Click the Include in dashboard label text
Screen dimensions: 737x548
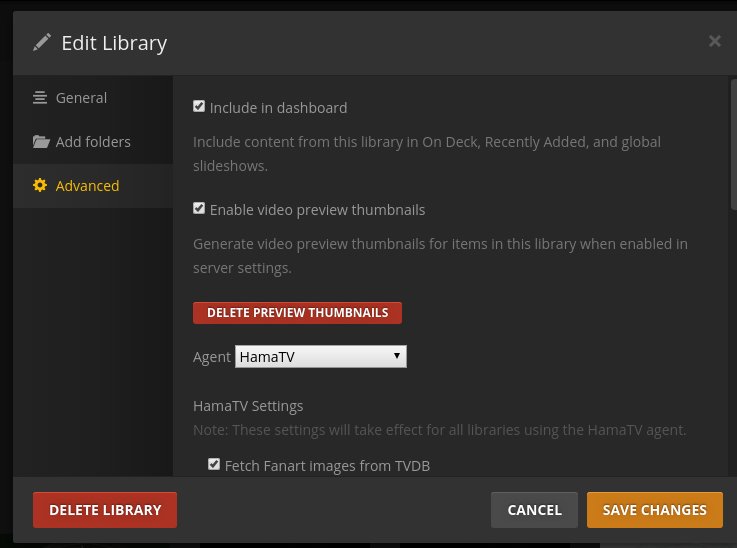(x=278, y=108)
